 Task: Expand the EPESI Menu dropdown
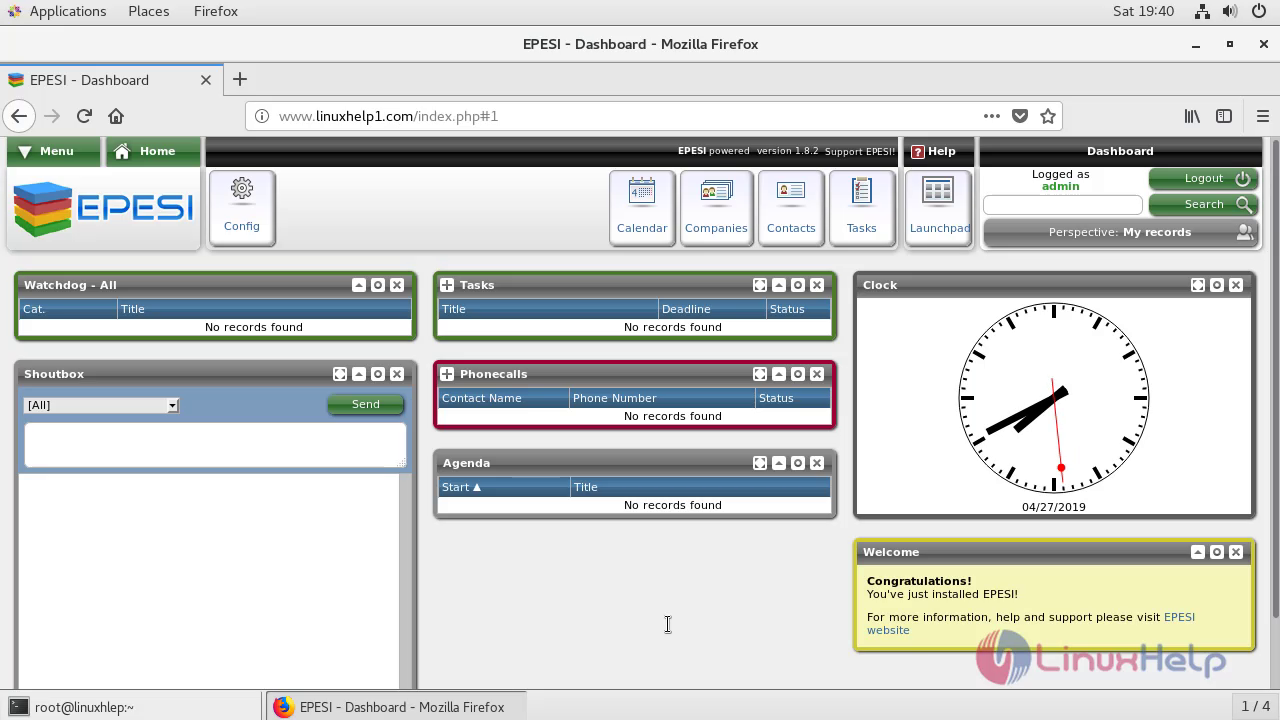(53, 151)
